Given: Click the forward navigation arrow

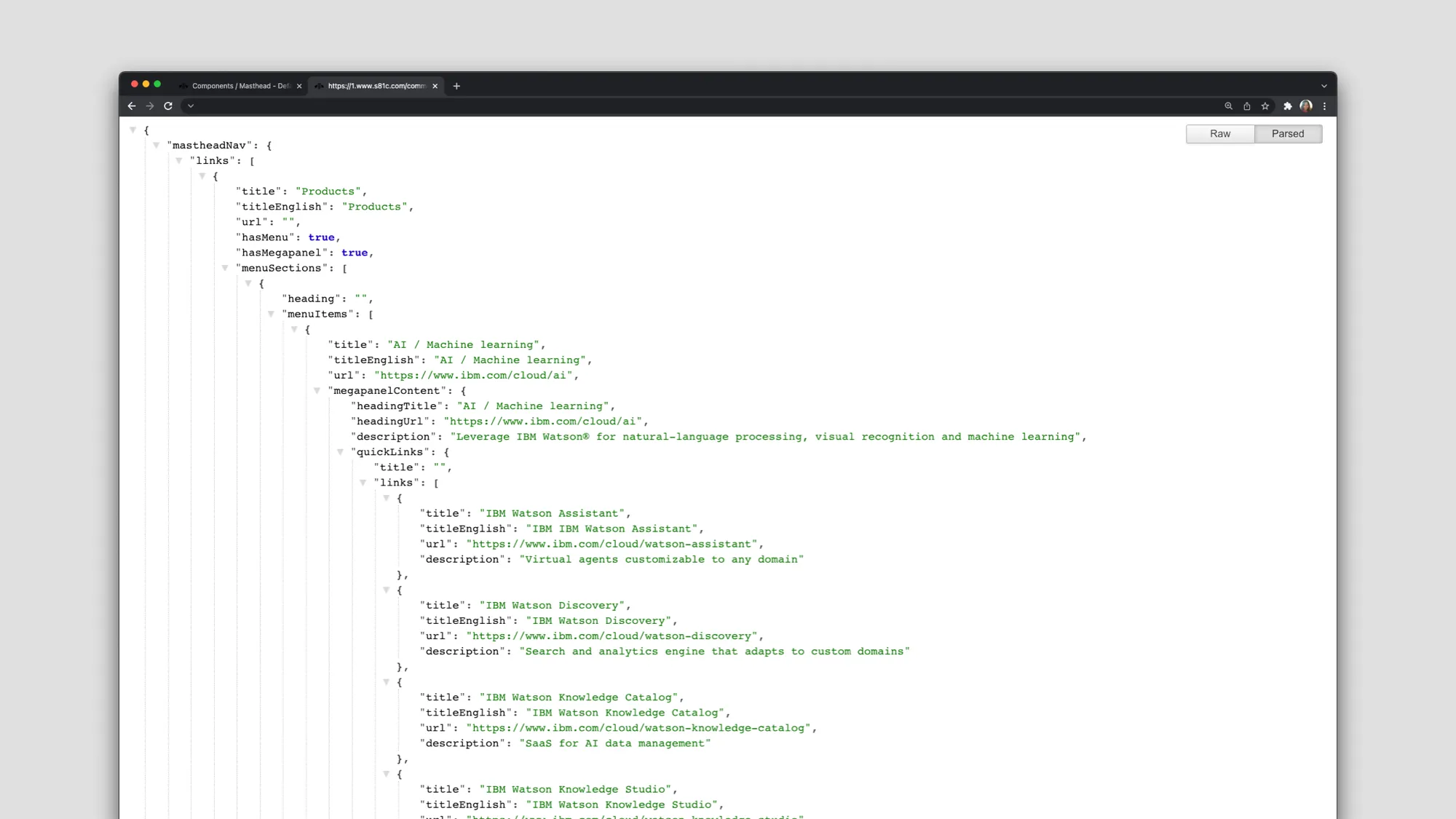Looking at the screenshot, I should click(x=150, y=106).
